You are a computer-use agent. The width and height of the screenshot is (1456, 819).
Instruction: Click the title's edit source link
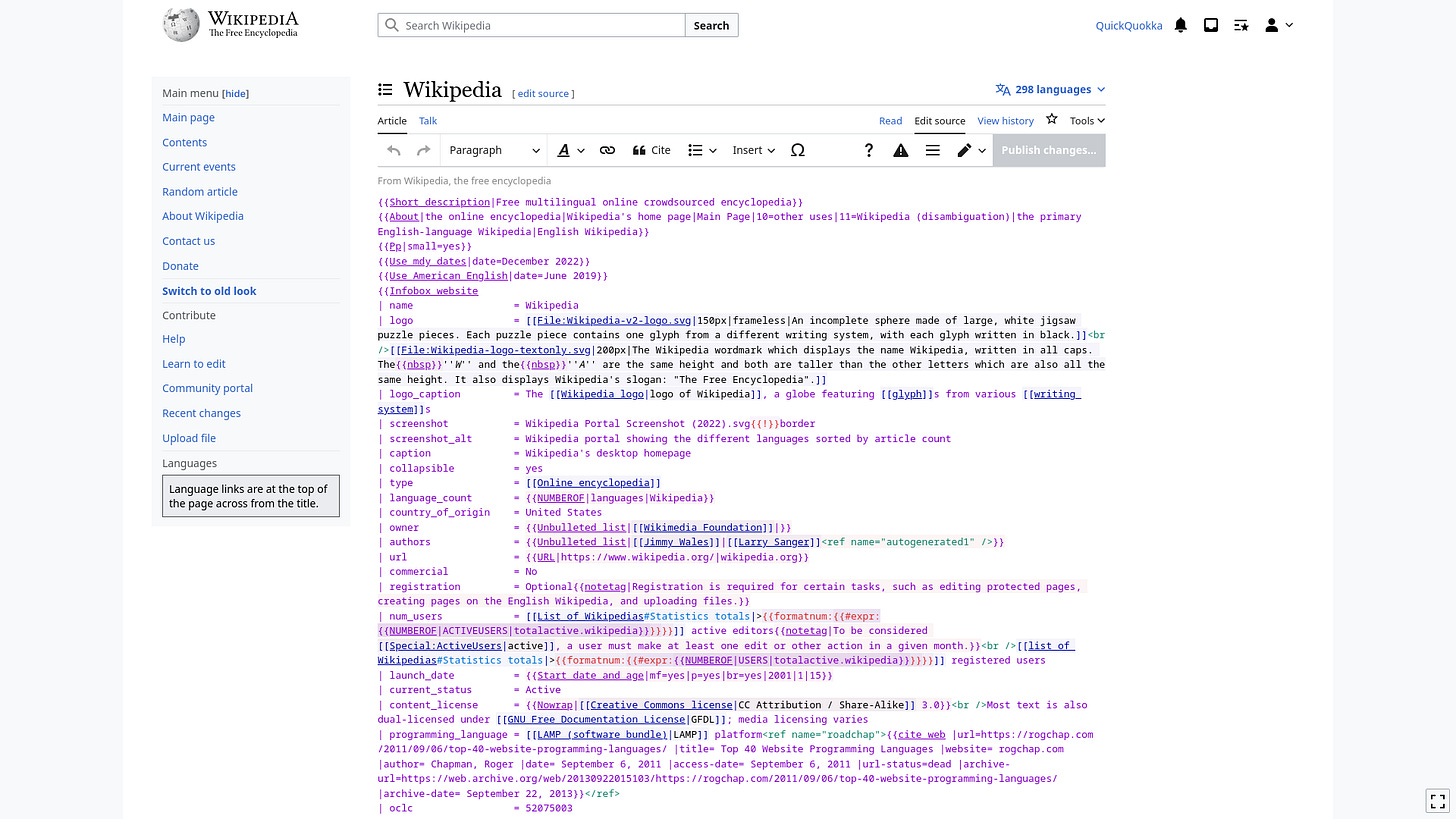tap(543, 93)
